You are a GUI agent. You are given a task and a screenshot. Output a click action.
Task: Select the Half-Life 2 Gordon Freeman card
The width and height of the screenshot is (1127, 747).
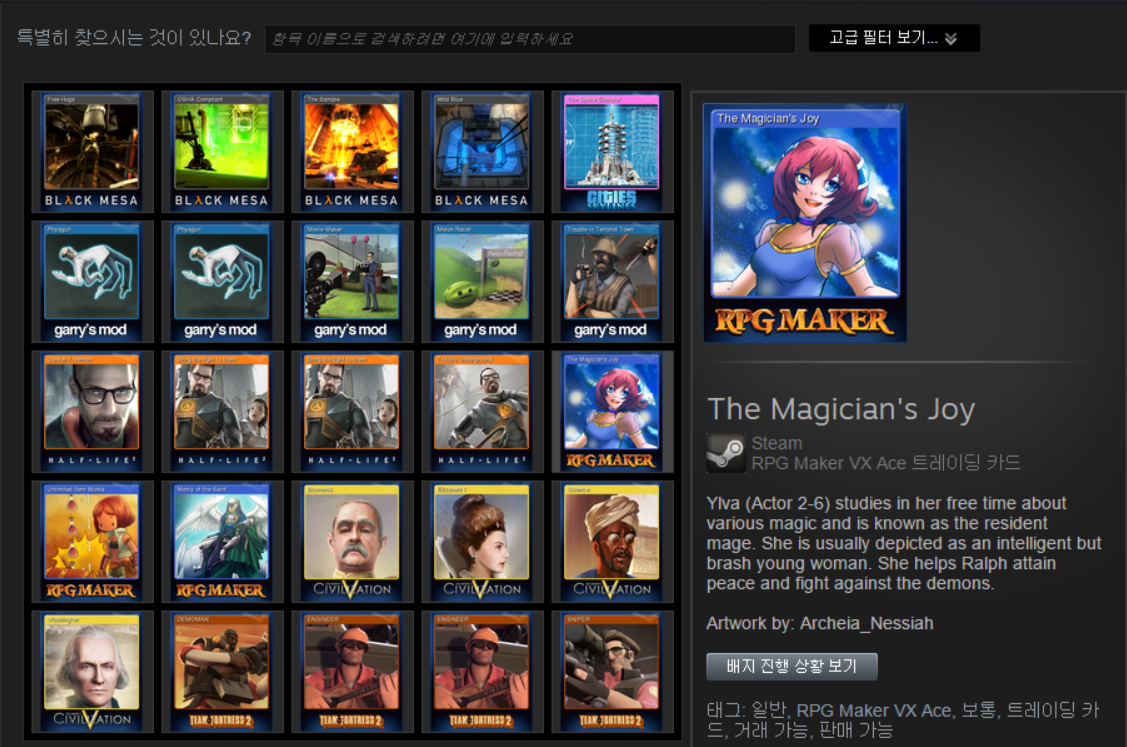[92, 412]
